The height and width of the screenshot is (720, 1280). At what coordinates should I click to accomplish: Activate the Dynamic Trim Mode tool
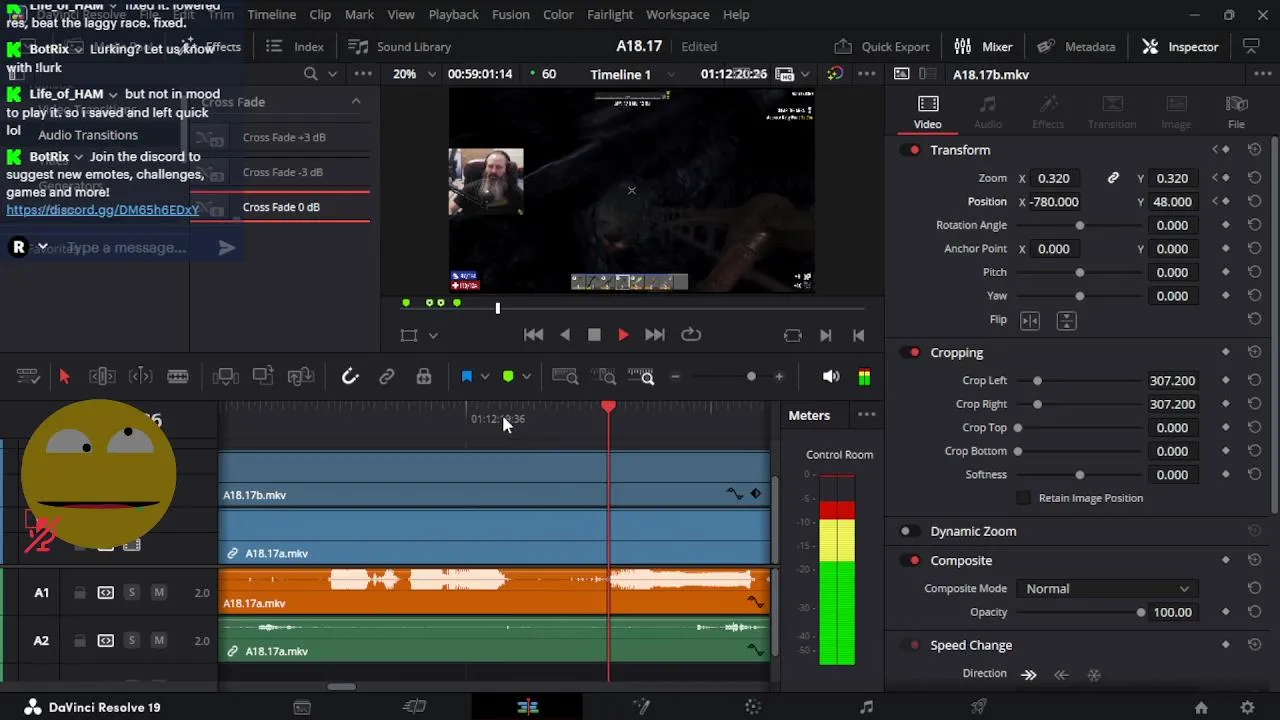pos(140,377)
